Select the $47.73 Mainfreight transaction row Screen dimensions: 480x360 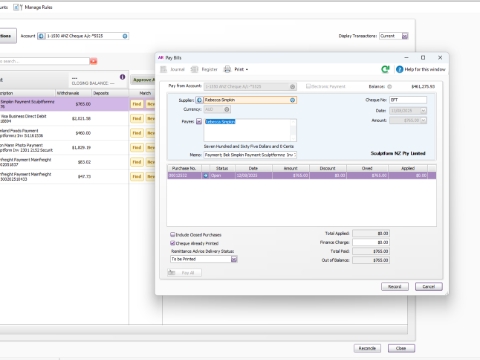pyautogui.click(x=64, y=177)
